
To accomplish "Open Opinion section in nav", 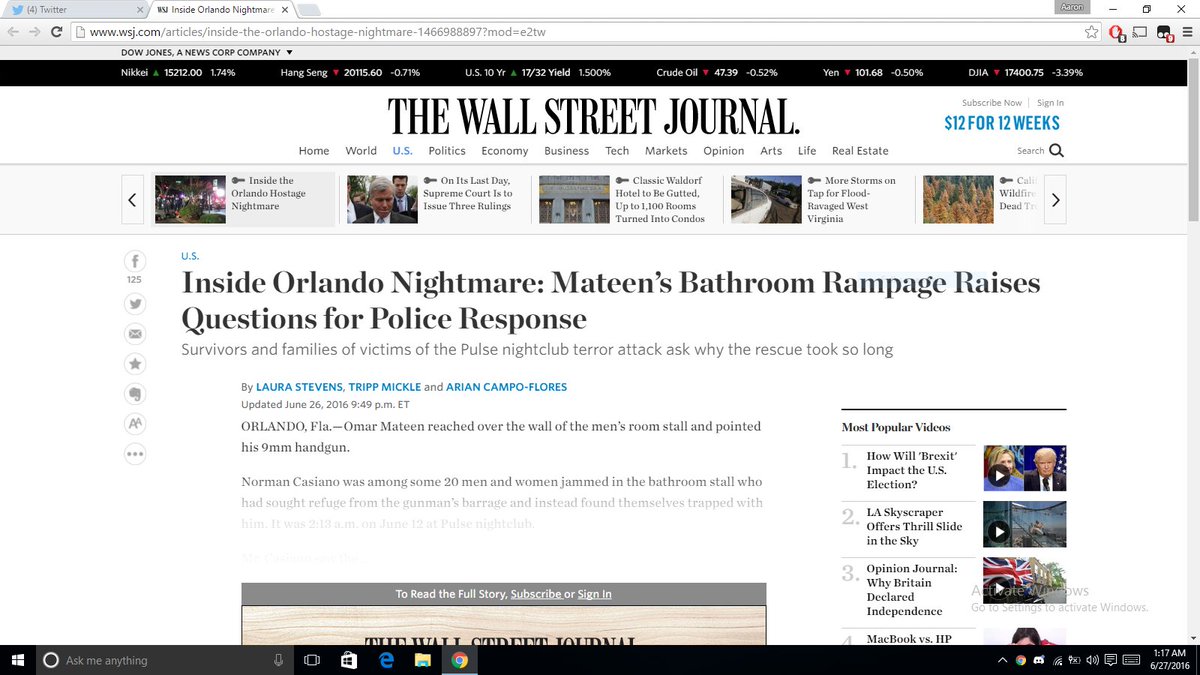I will click(724, 151).
